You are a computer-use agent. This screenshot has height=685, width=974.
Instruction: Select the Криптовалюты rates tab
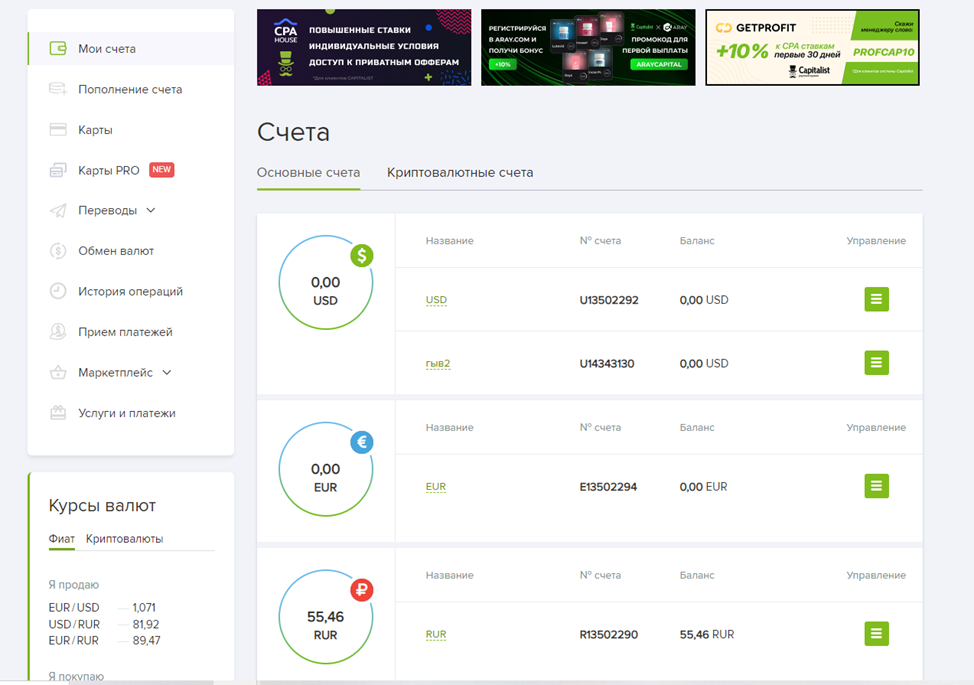[x=124, y=538]
